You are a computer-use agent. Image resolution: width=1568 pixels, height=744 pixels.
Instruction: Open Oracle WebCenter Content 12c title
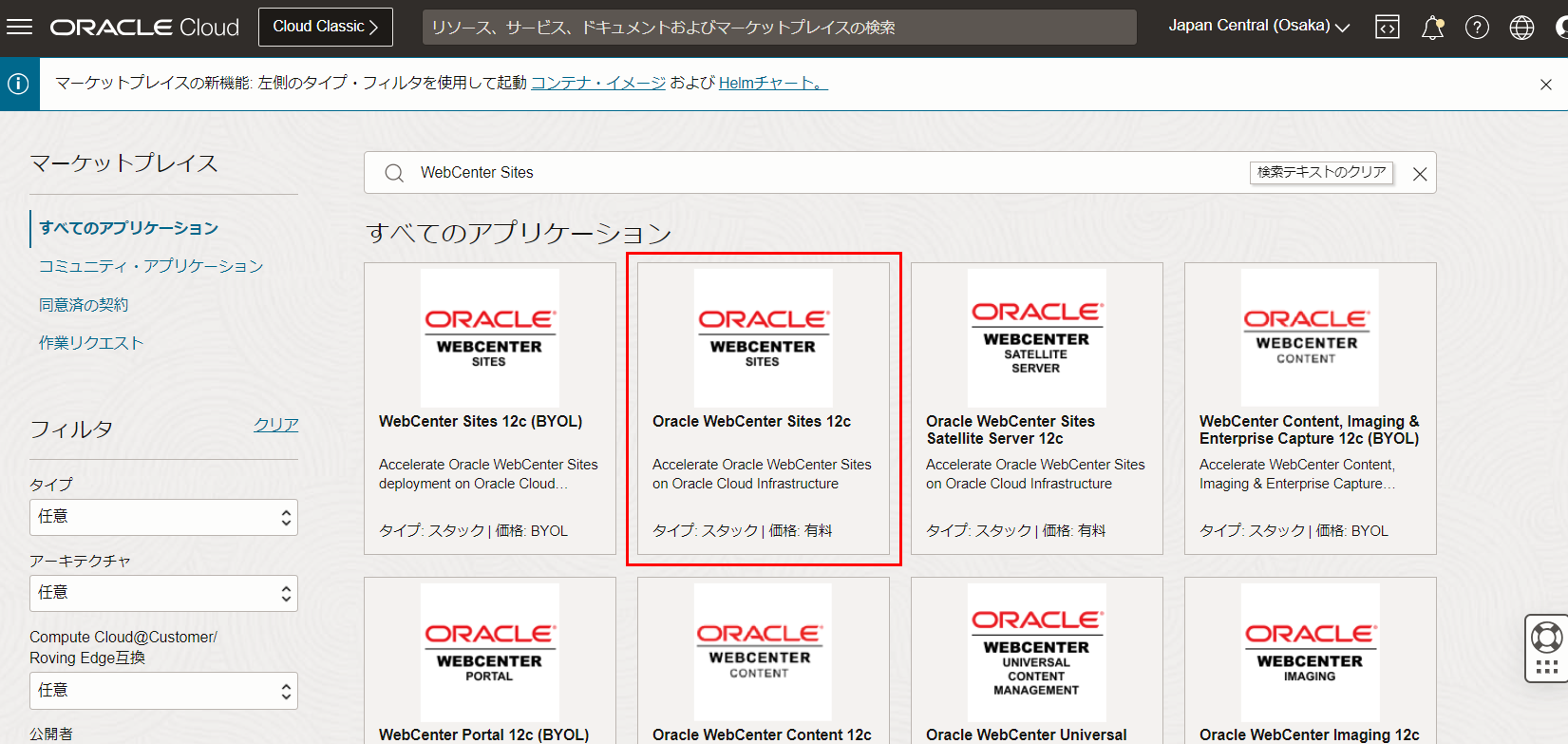click(x=762, y=734)
